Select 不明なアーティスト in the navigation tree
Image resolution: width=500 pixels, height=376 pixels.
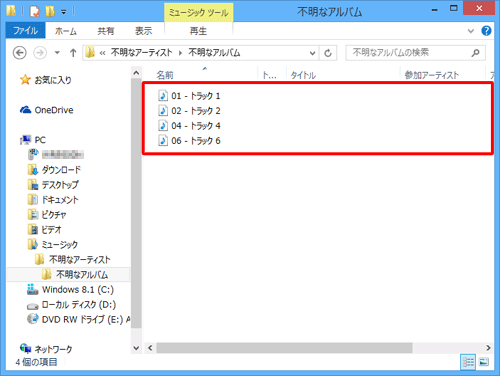pos(80,260)
